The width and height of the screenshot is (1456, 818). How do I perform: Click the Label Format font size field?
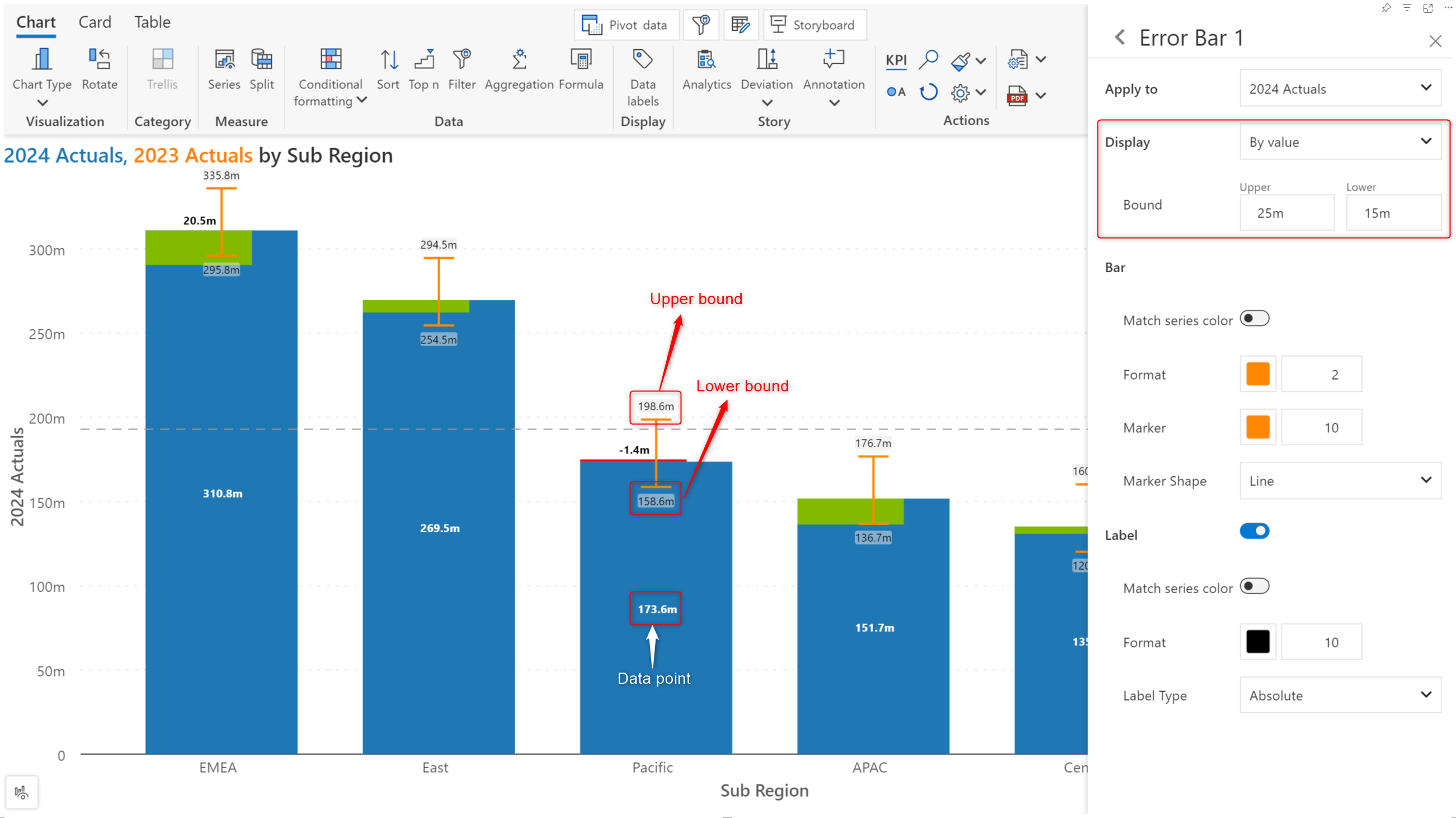[x=1322, y=642]
